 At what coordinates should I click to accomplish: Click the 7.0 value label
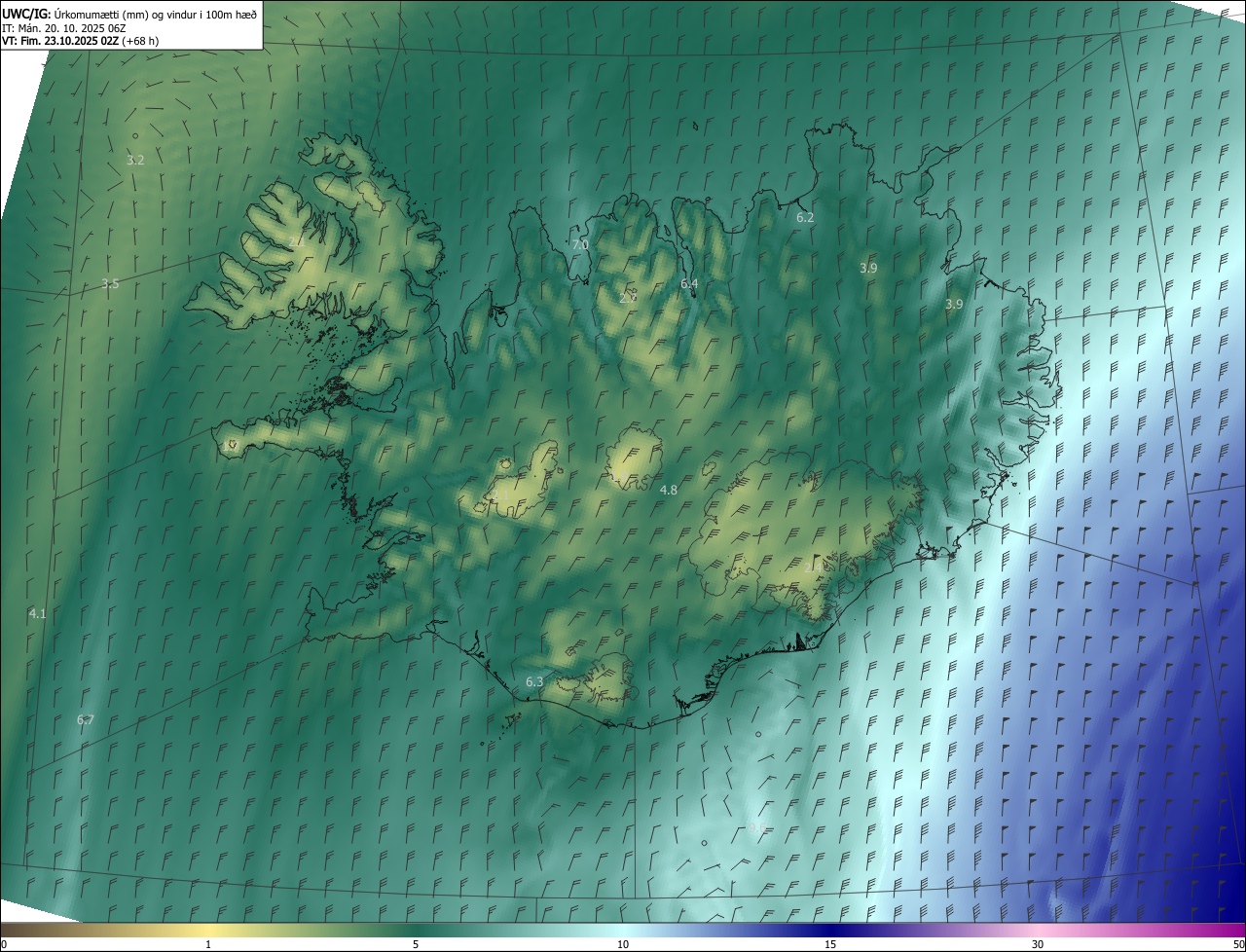[x=580, y=244]
